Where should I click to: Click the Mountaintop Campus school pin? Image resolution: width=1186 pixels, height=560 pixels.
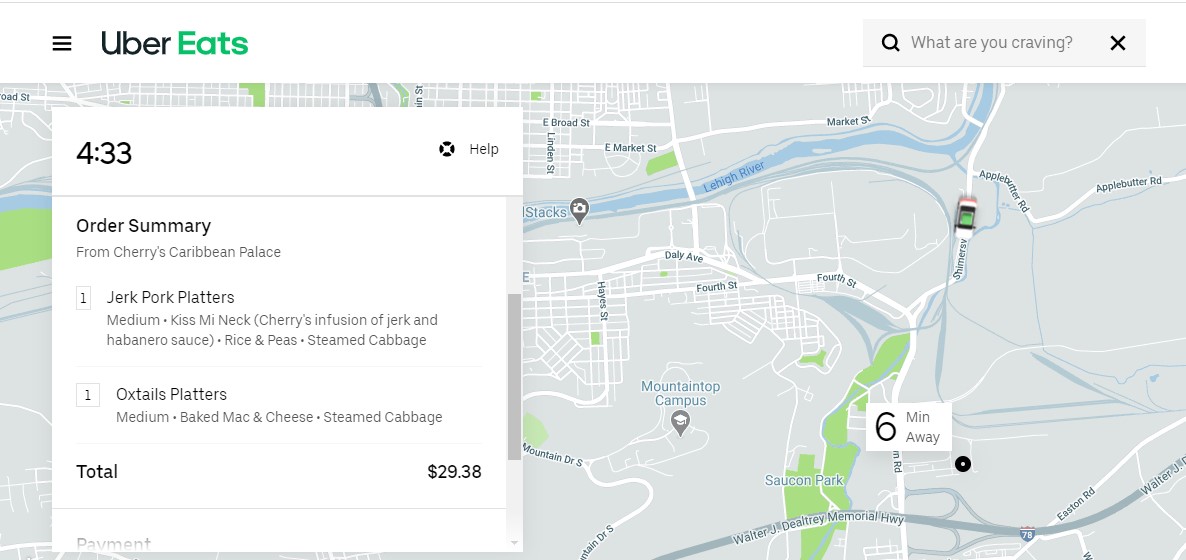click(x=681, y=419)
